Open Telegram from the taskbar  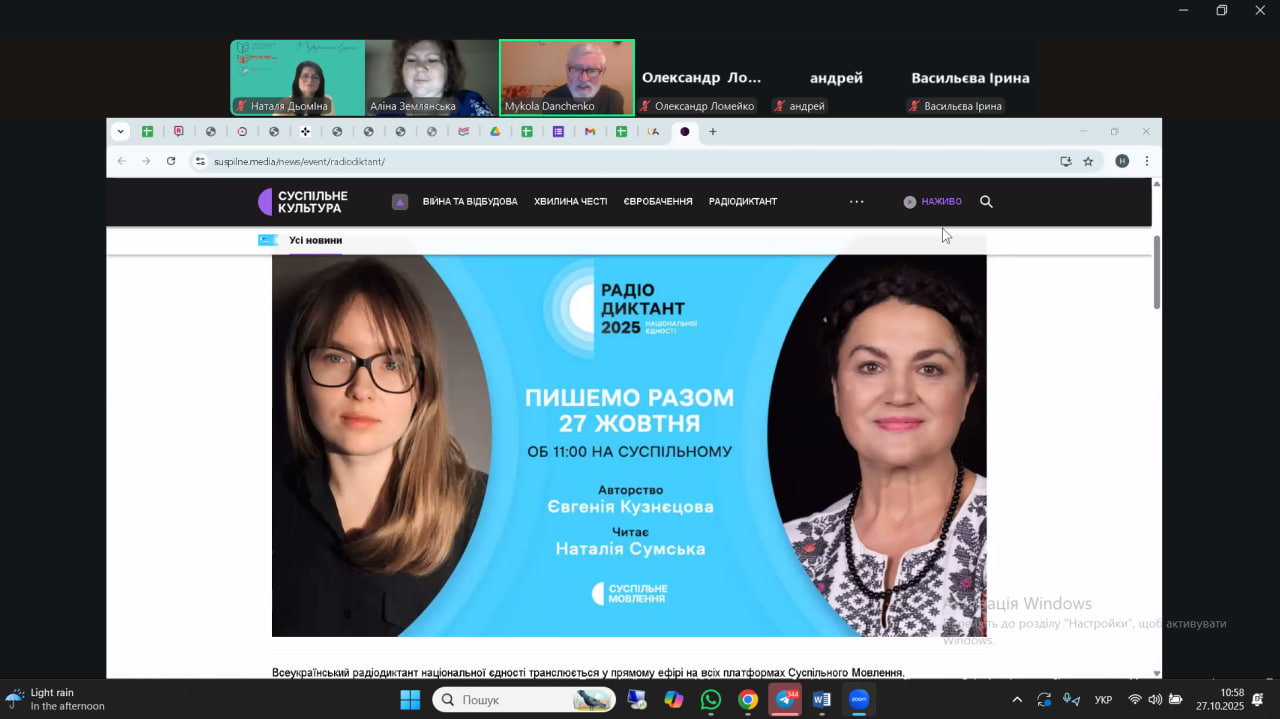(x=785, y=700)
